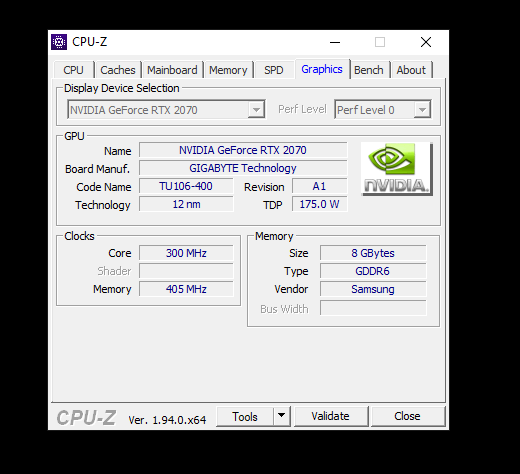The image size is (520, 474).
Task: Click the NVIDIA logo image
Action: point(397,169)
